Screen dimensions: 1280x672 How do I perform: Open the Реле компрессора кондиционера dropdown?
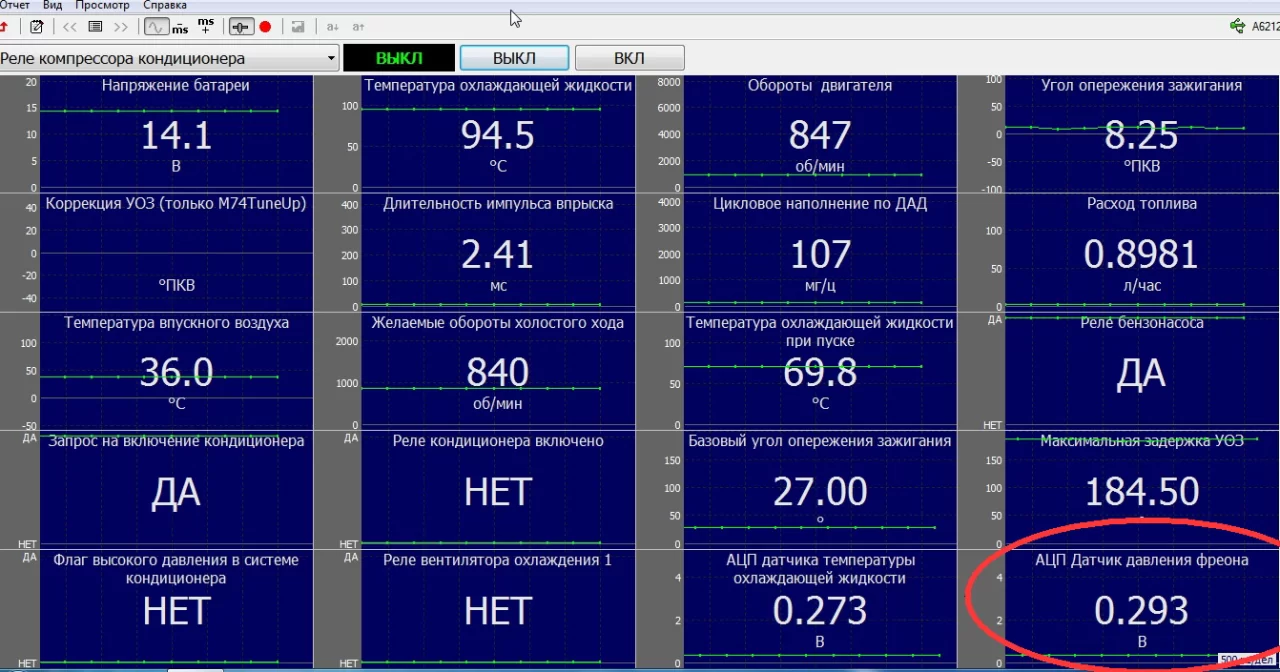coord(170,59)
